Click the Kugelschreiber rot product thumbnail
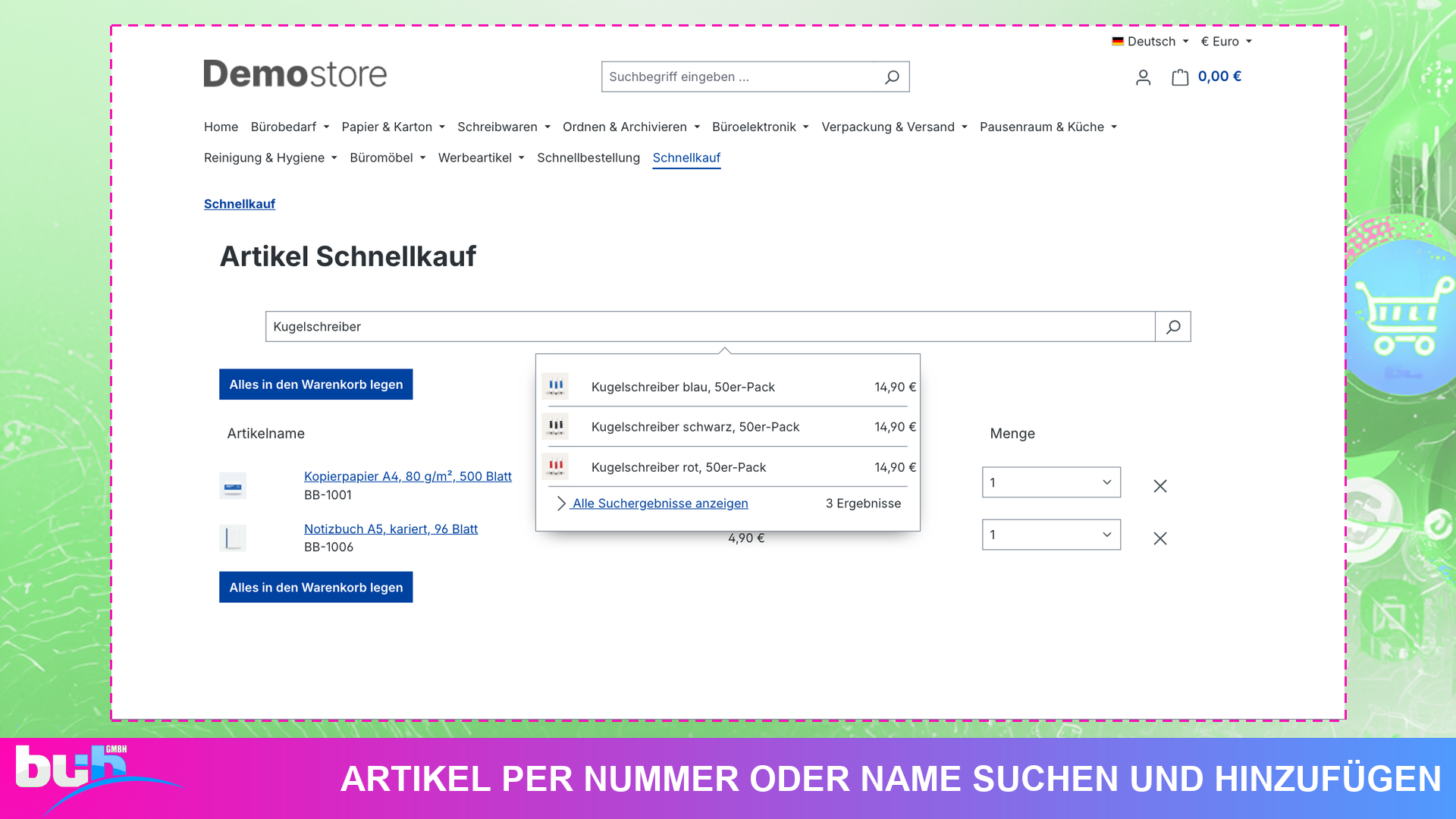1456x819 pixels. click(x=556, y=467)
